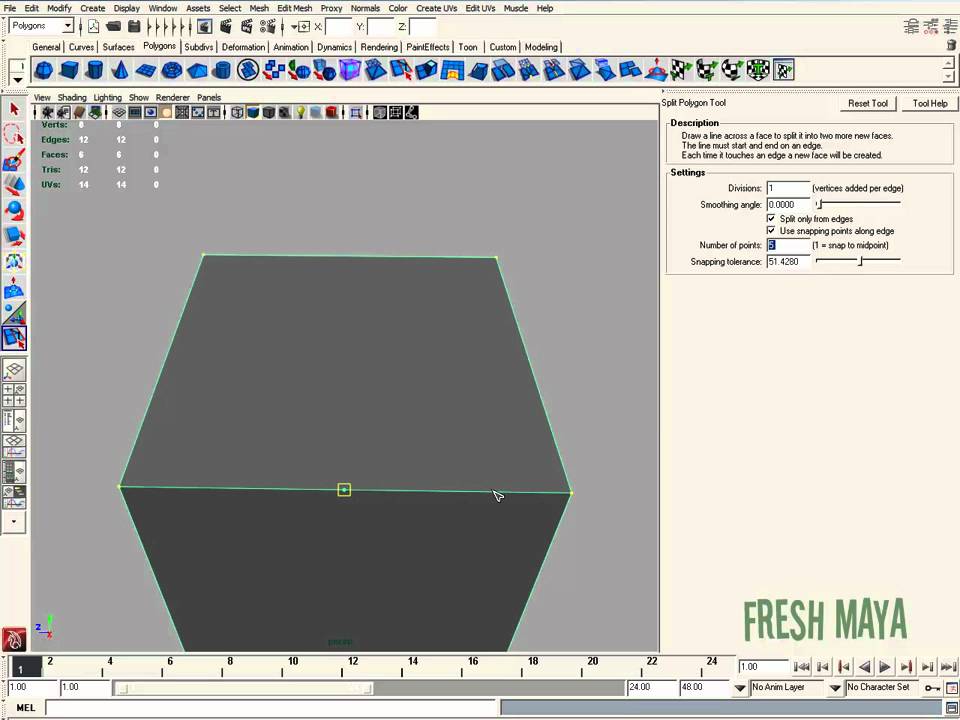Open the input field mode dropdown arrow

(x=294, y=26)
